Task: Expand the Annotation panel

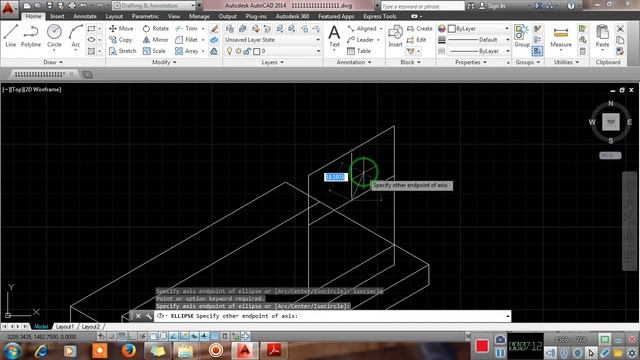Action: click(x=354, y=62)
